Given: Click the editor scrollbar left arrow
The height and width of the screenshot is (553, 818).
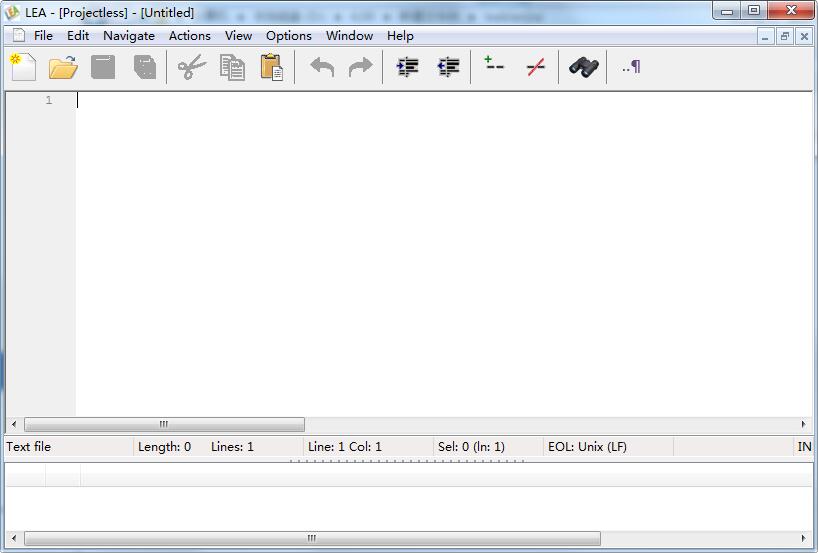Looking at the screenshot, I should click(x=14, y=424).
